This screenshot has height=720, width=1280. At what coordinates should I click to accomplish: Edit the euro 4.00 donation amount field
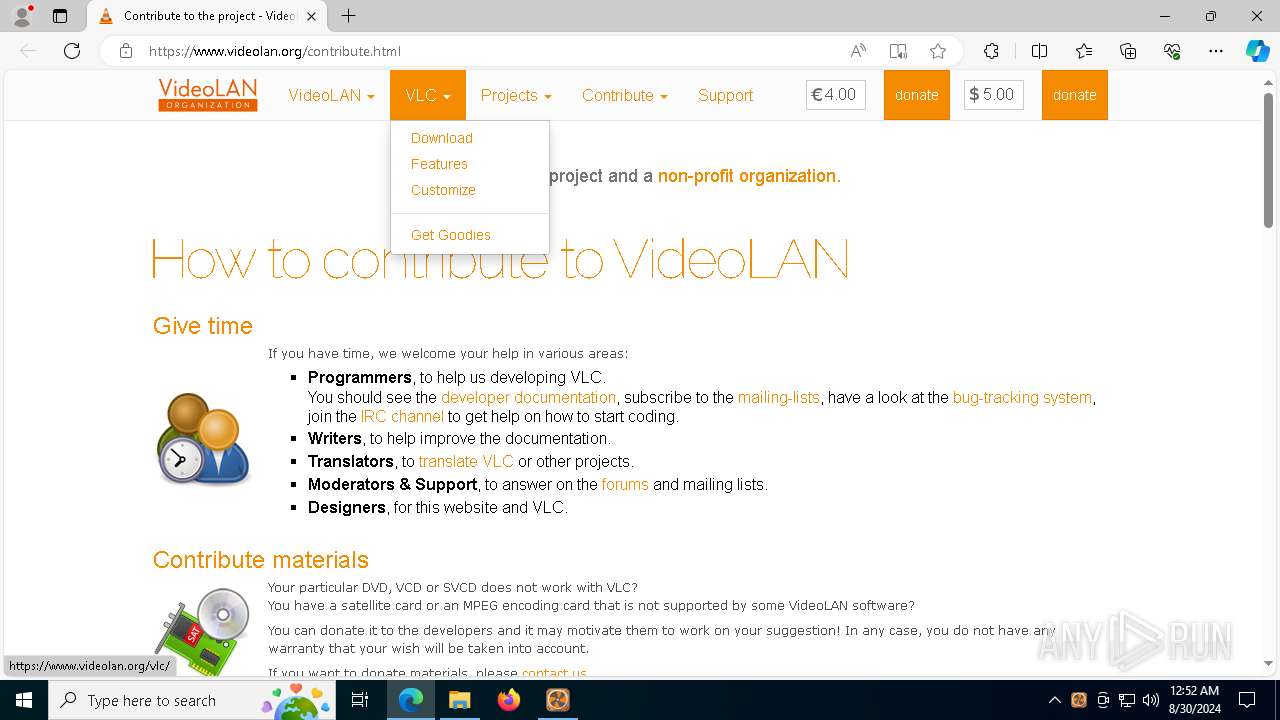836,95
